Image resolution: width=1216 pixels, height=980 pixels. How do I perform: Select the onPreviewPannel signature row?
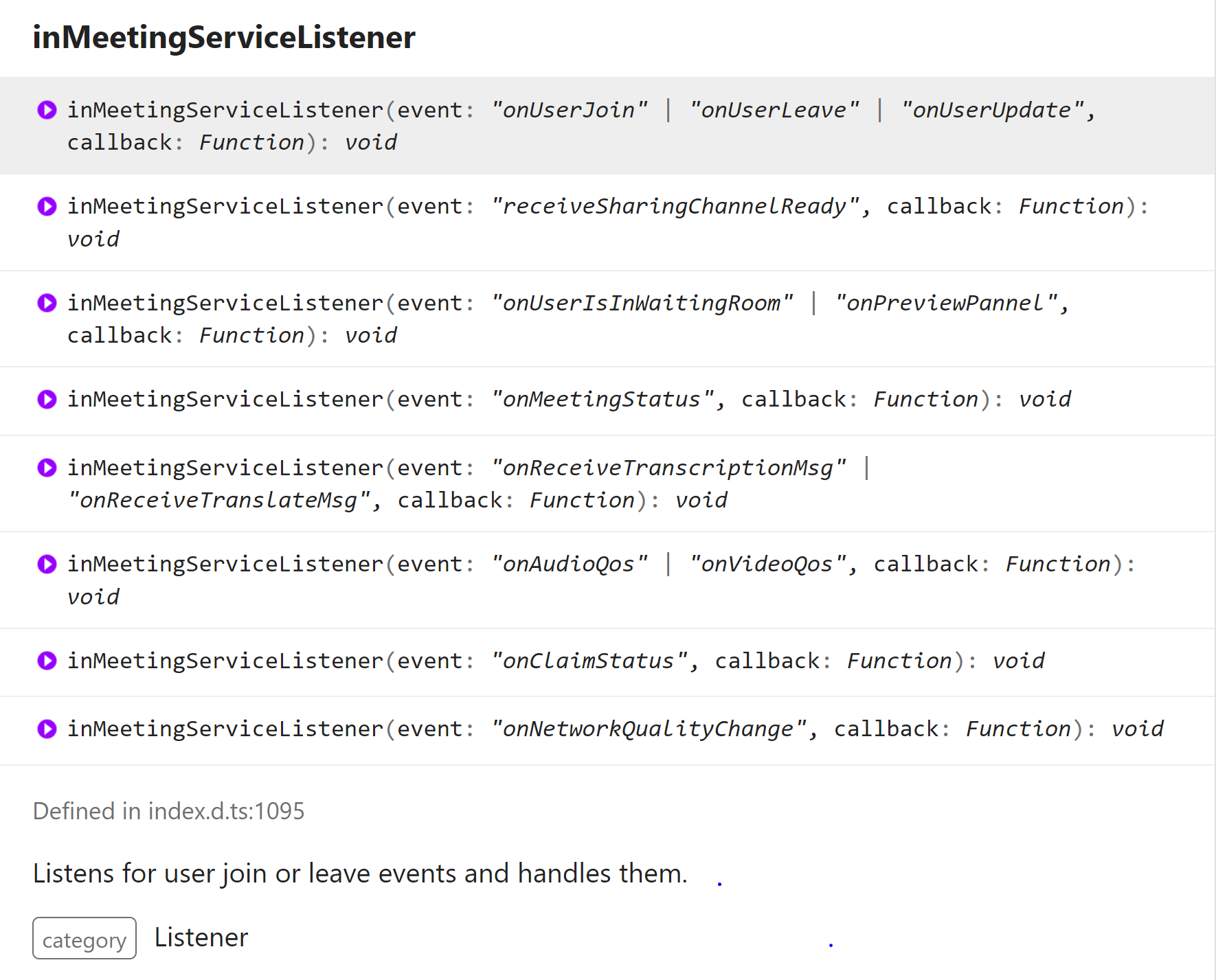pyautogui.click(x=607, y=319)
